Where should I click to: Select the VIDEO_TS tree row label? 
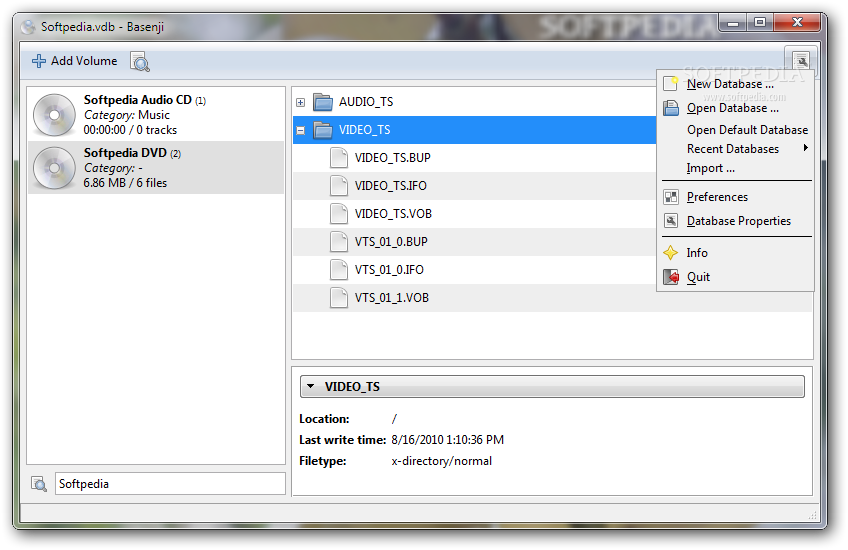pos(365,130)
